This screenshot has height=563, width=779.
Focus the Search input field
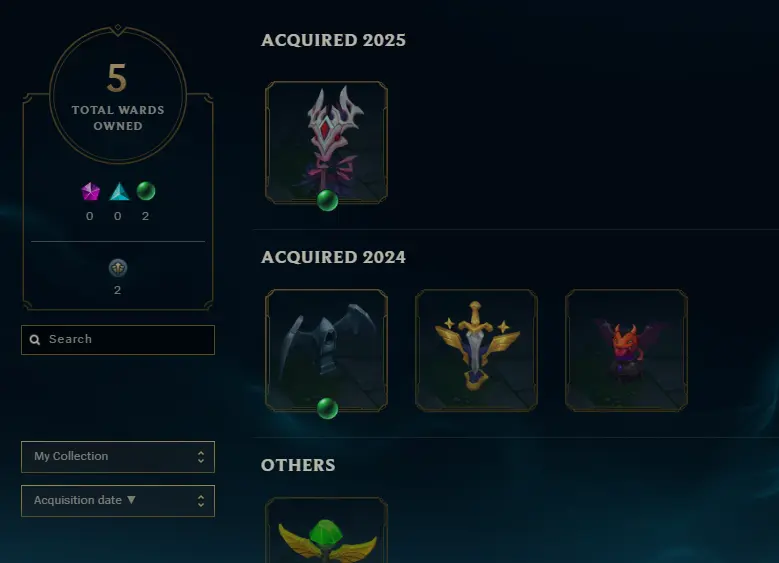(118, 340)
